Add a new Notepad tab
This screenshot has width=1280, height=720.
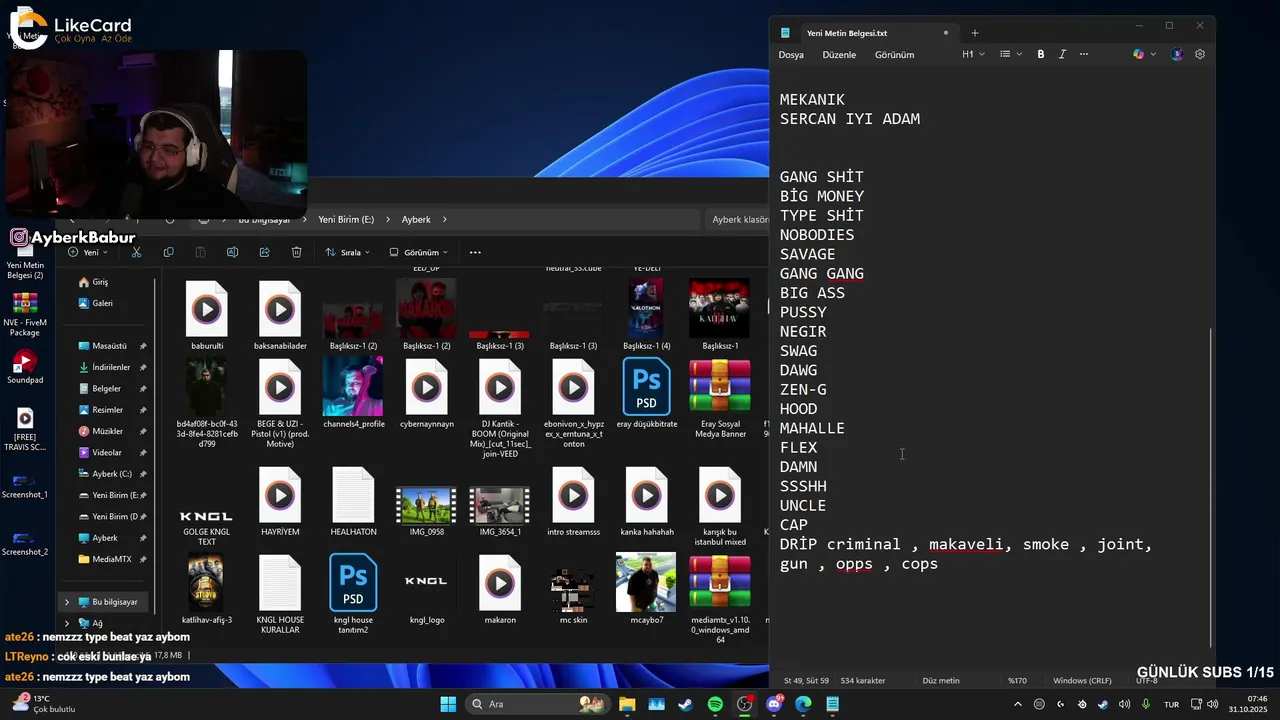[975, 33]
